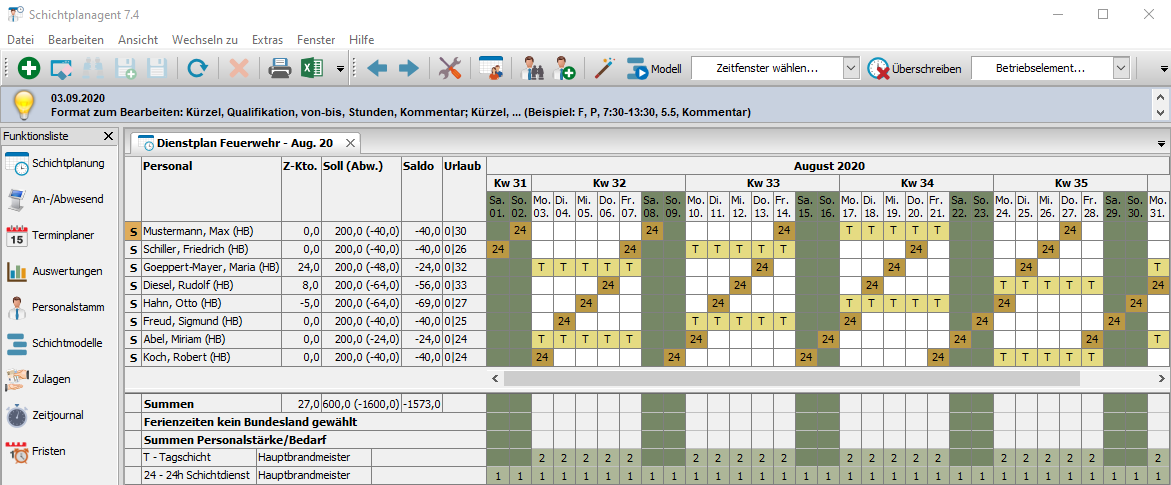Click the printer icon

click(279, 69)
